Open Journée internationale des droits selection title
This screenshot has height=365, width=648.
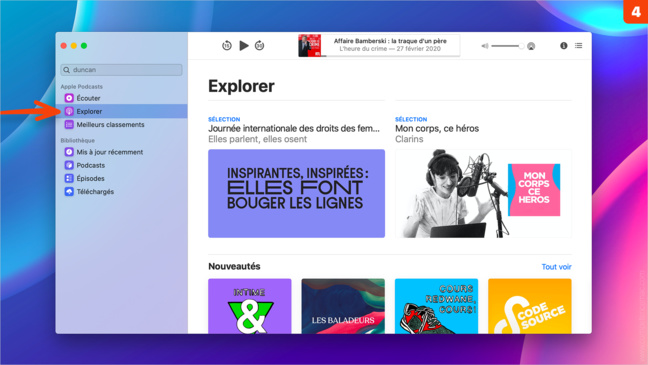pyautogui.click(x=294, y=129)
